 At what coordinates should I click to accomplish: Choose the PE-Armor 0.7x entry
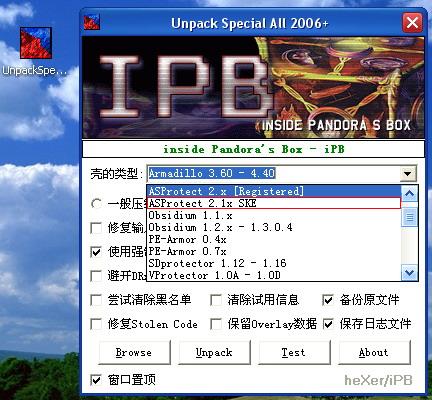tap(274, 251)
